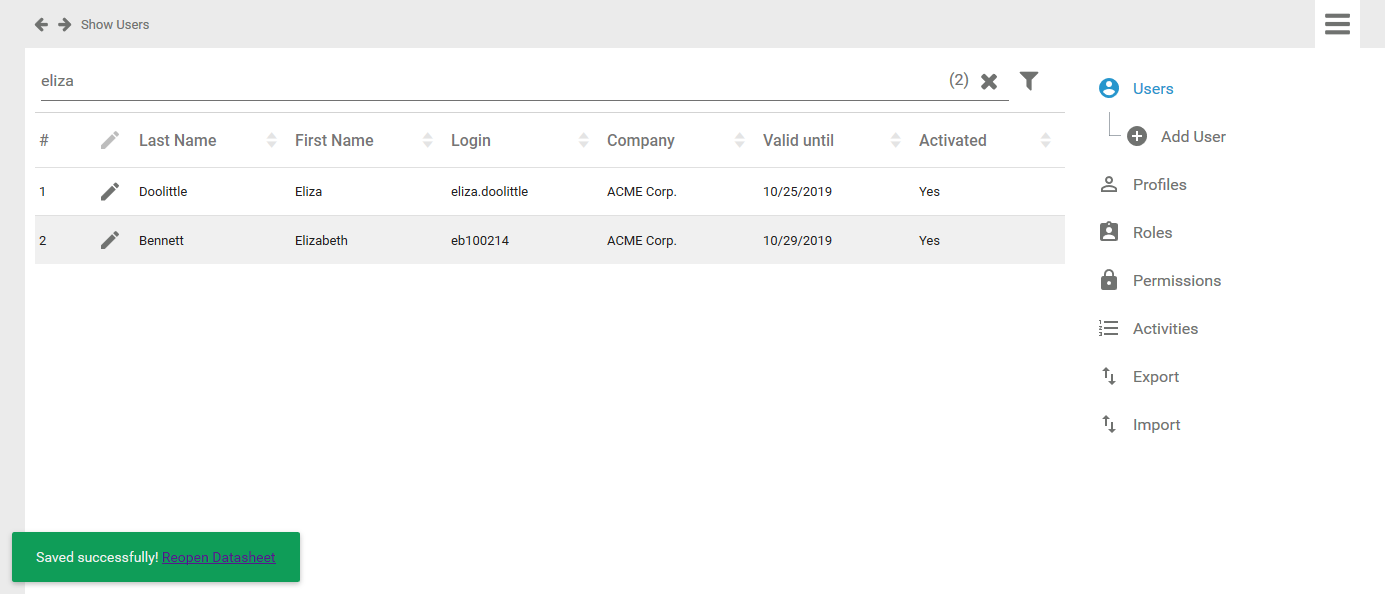
Task: Select Export in the sidebar
Action: click(1155, 377)
